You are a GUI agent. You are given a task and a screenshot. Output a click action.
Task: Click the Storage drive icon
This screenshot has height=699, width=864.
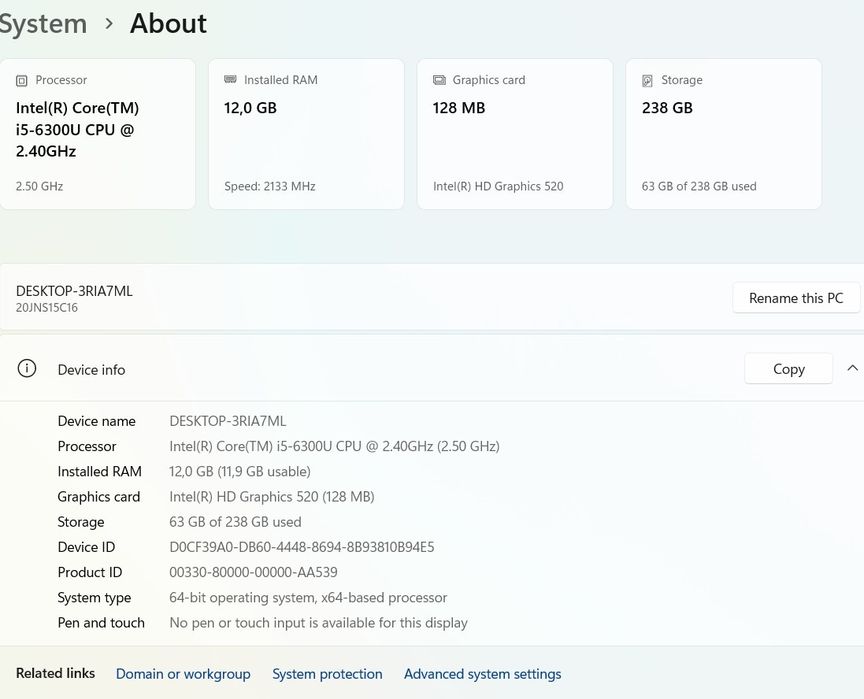point(648,80)
